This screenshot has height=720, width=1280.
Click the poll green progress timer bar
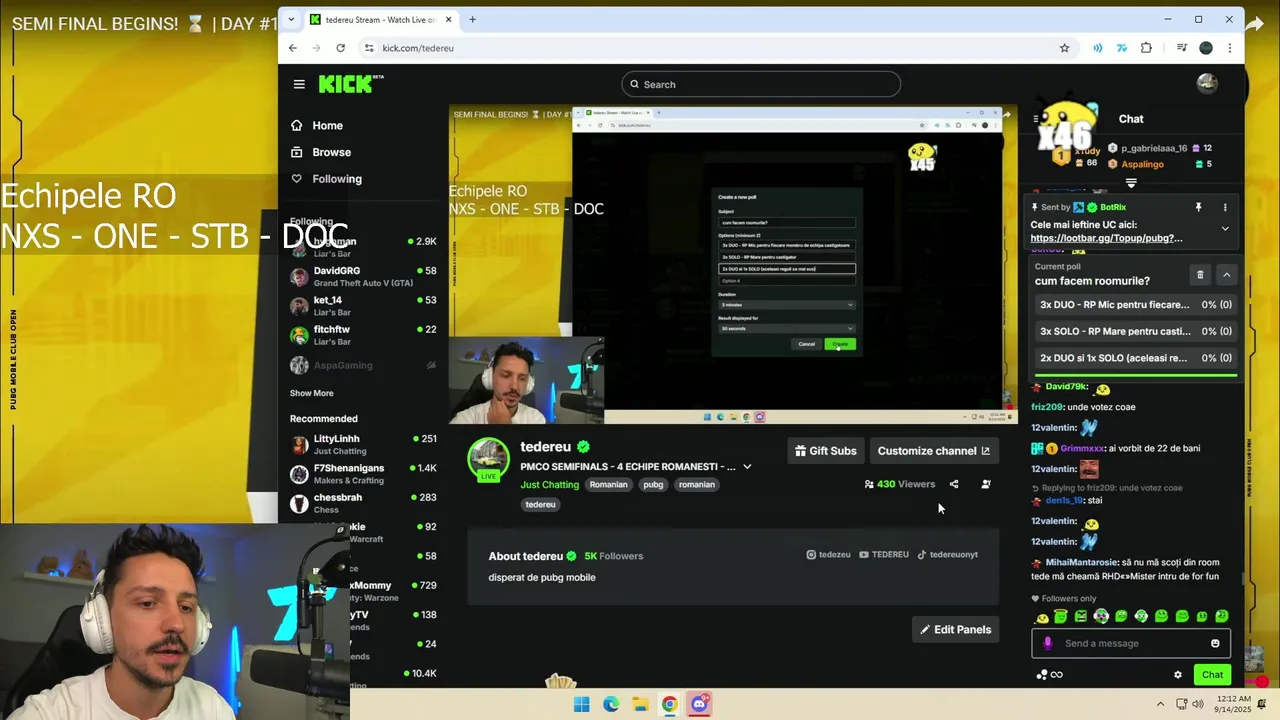(1135, 375)
